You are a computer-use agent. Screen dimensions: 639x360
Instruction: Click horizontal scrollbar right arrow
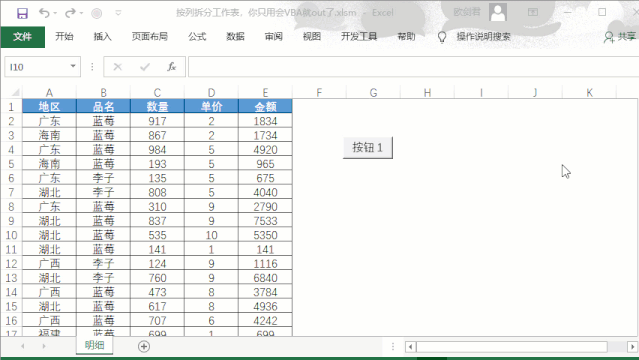[x=632, y=347]
